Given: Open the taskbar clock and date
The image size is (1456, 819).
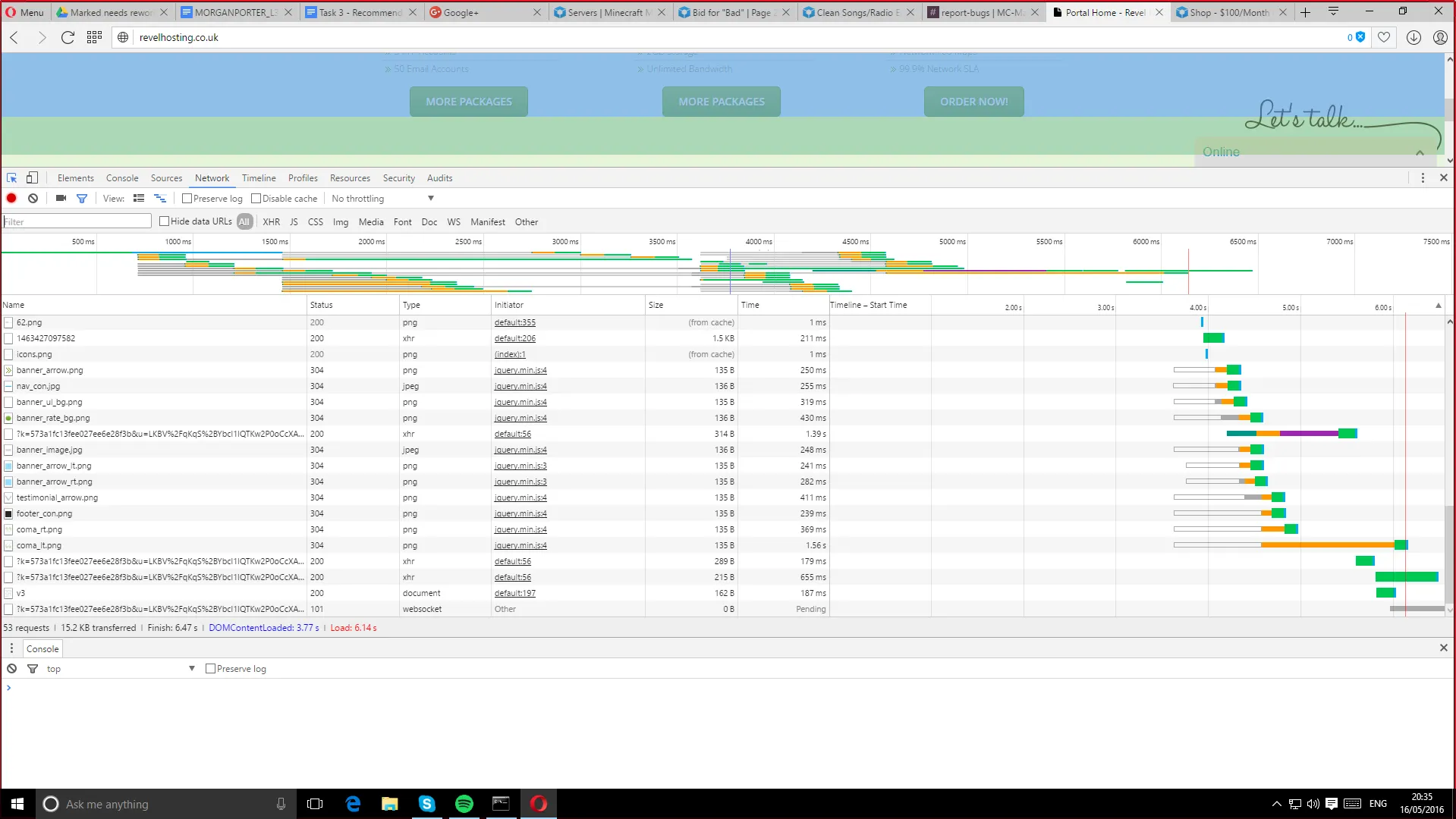Looking at the screenshot, I should click(x=1421, y=804).
